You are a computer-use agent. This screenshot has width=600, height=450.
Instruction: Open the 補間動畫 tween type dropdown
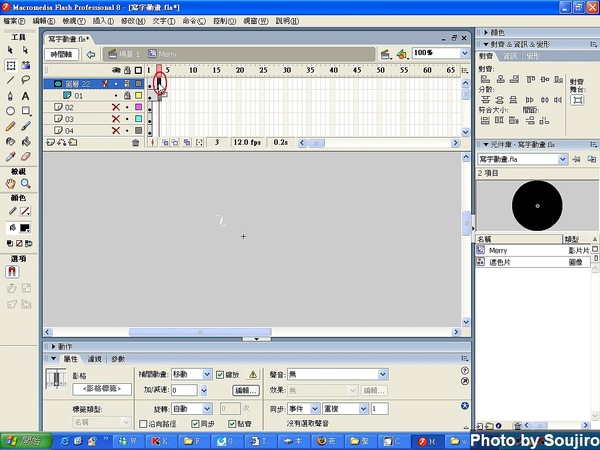click(x=190, y=374)
